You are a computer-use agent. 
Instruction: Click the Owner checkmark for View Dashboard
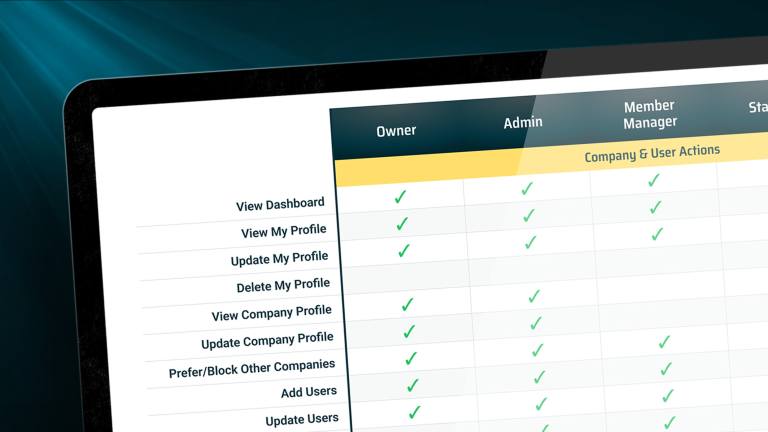pyautogui.click(x=400, y=197)
